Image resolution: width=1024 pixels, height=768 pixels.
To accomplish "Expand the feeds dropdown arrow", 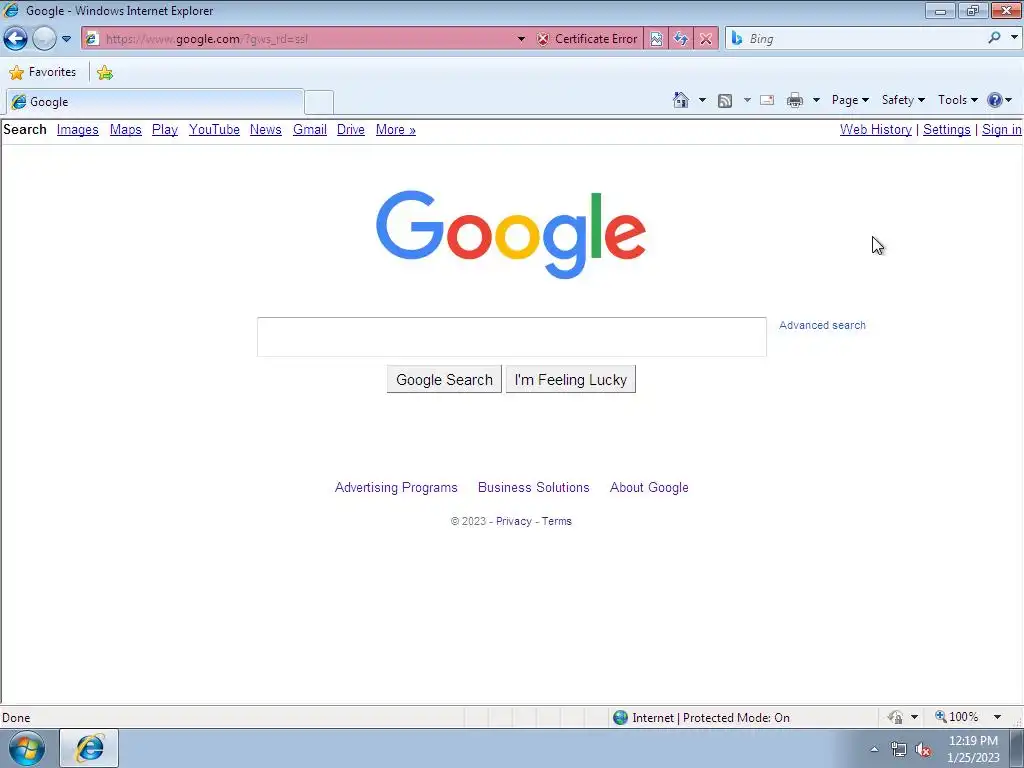I will [x=747, y=101].
